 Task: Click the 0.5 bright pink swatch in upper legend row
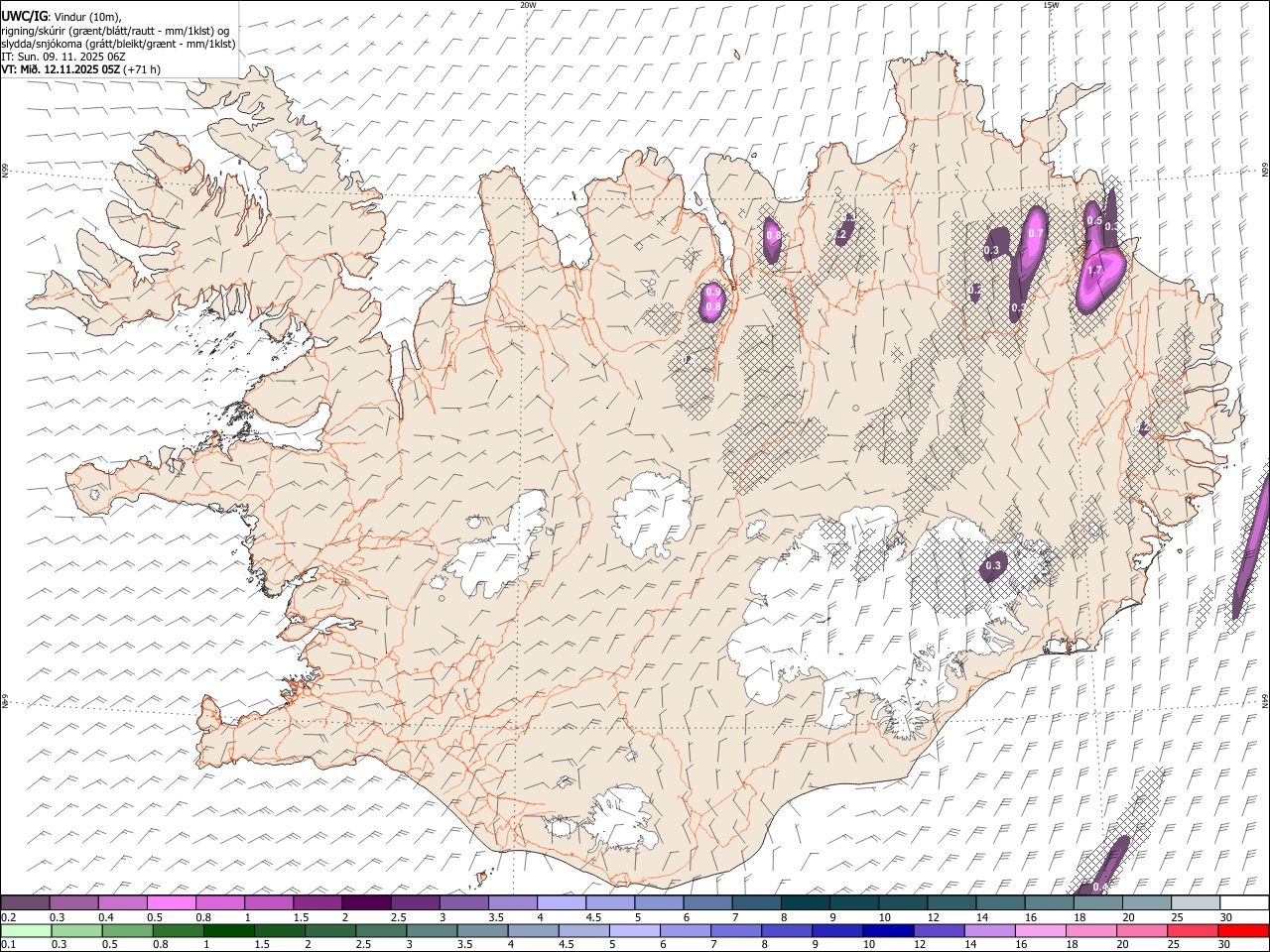171,903
